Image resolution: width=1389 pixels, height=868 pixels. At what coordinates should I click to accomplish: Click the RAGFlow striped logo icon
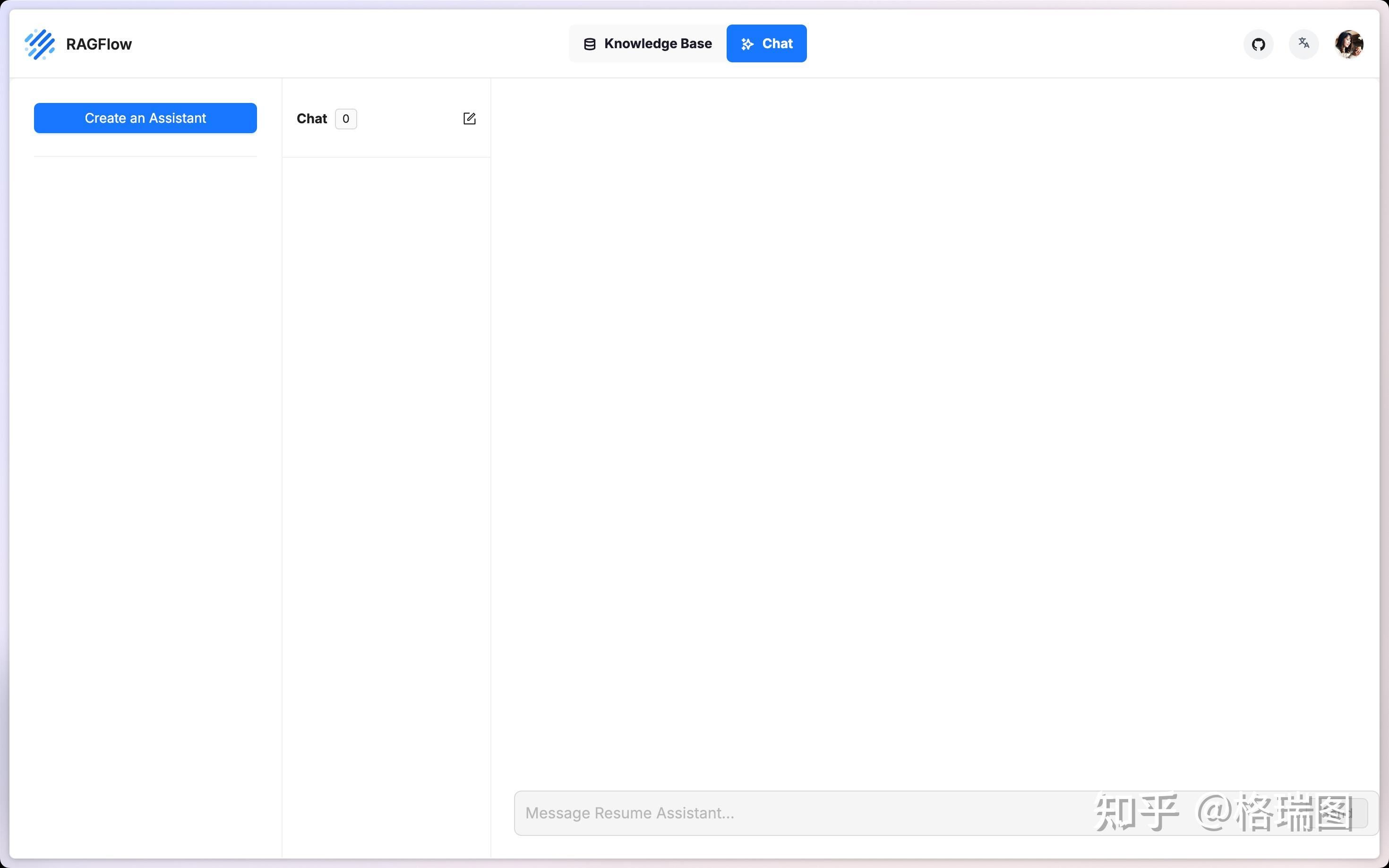tap(40, 44)
